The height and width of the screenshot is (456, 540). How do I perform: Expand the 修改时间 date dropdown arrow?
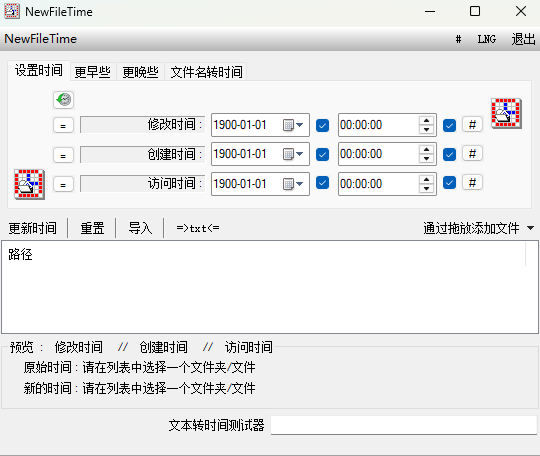coord(300,125)
